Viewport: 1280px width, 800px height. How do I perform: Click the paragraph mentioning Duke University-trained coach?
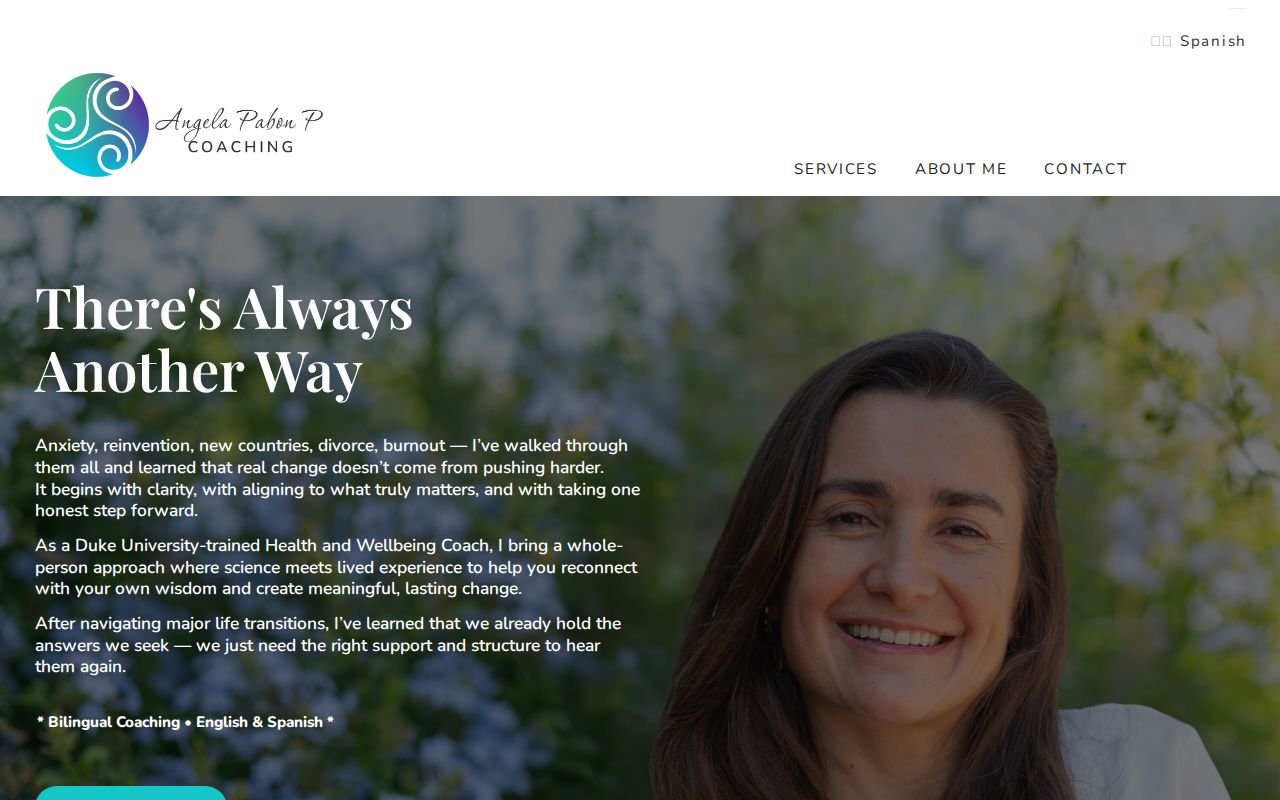point(336,567)
